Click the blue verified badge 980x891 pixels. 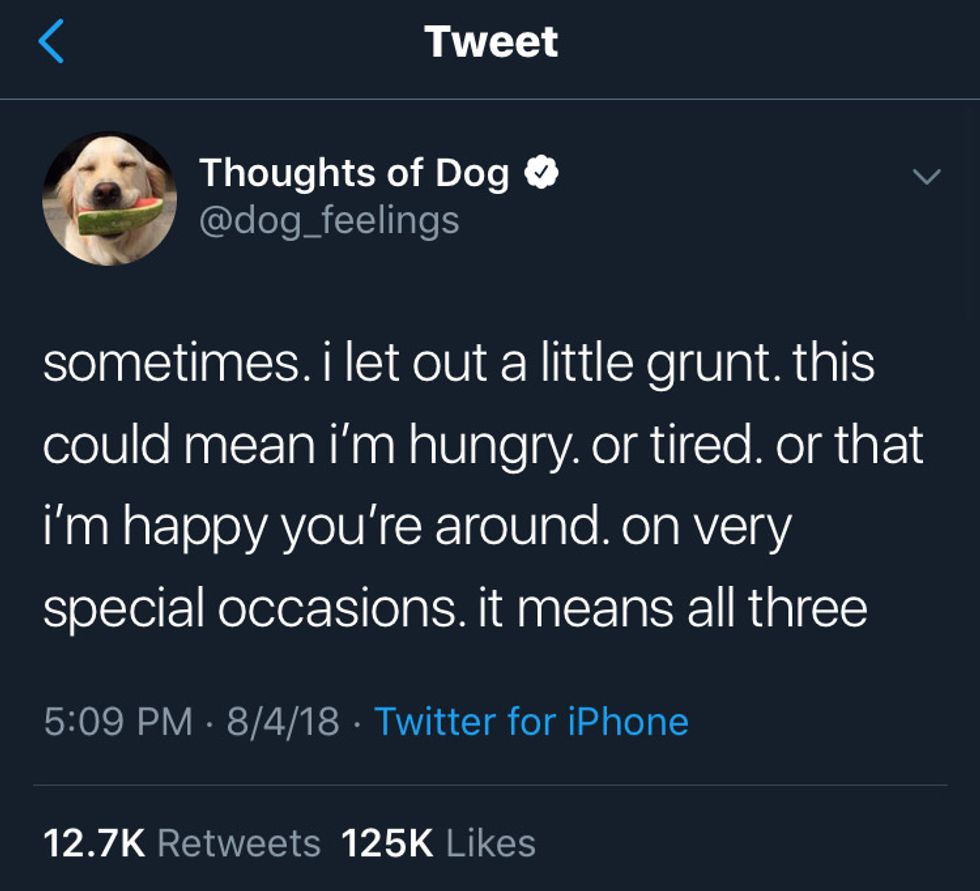(x=543, y=174)
